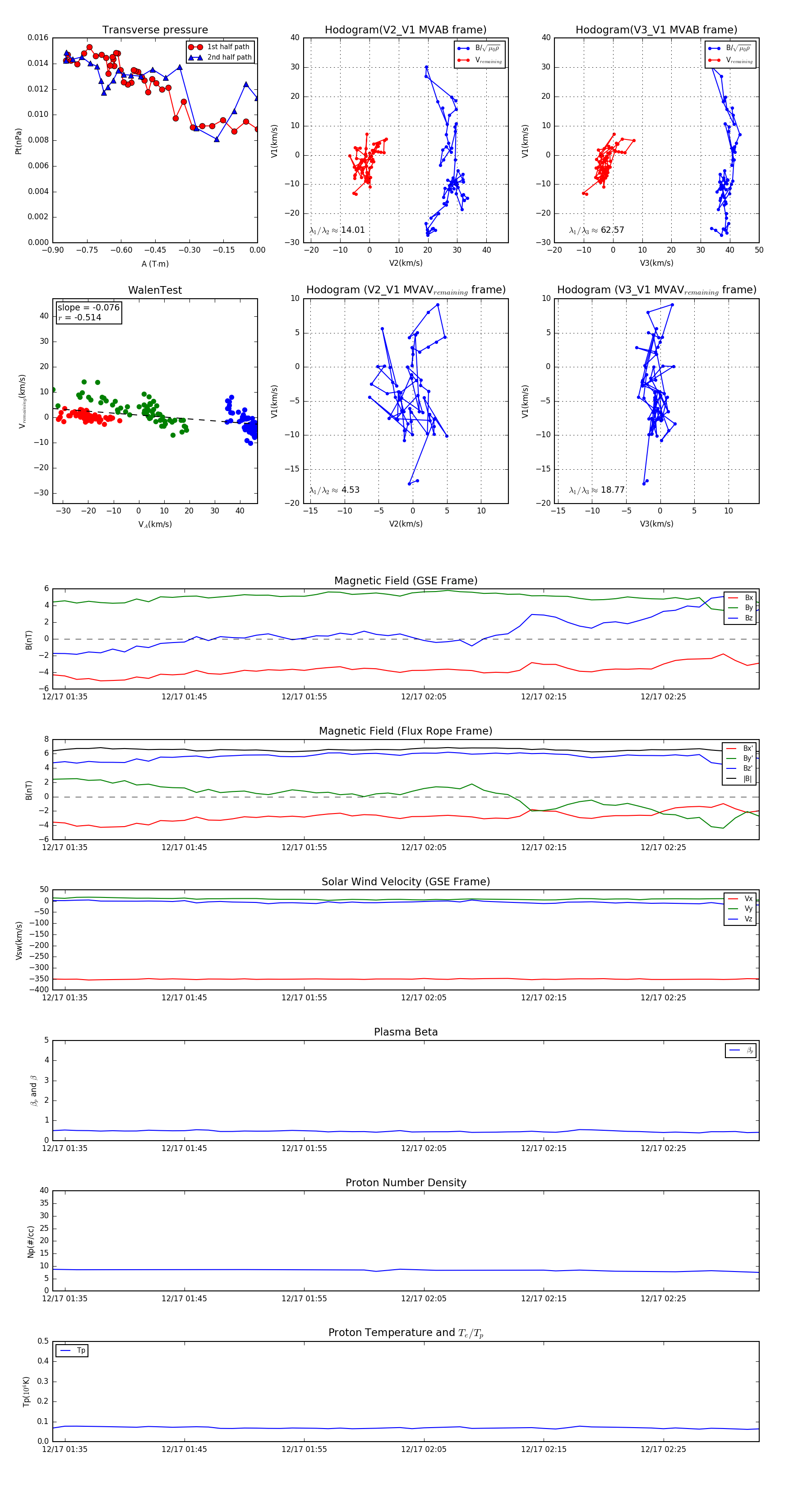Select the 'Vz' legend entry
812x1489 pixels.
pyautogui.click(x=740, y=919)
